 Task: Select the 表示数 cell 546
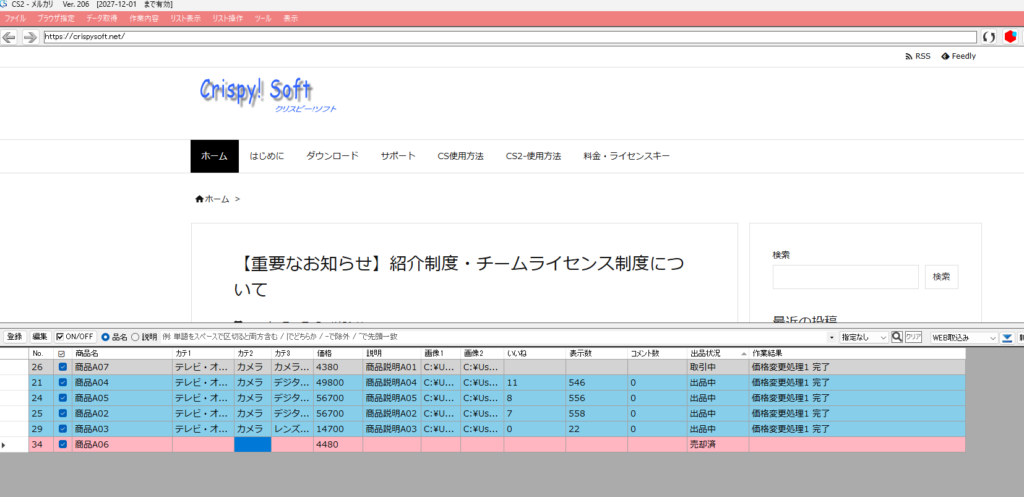click(597, 383)
